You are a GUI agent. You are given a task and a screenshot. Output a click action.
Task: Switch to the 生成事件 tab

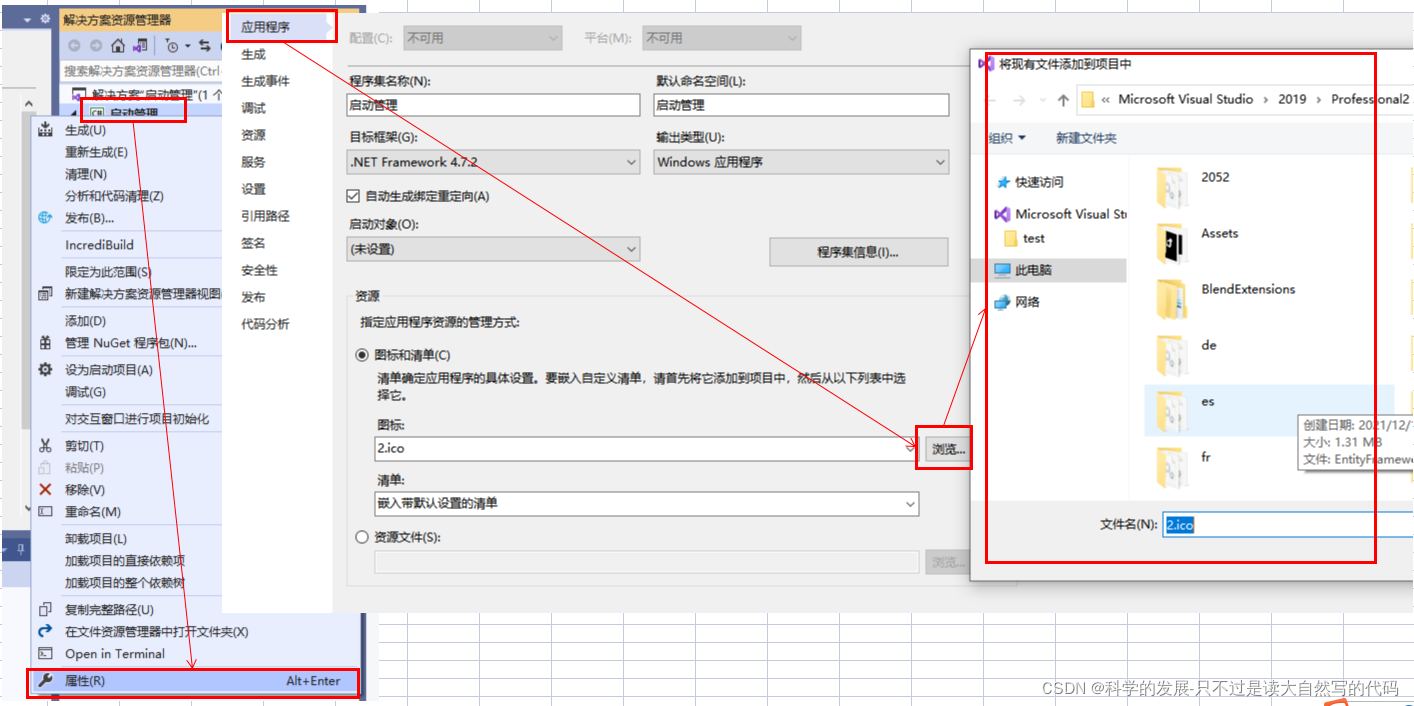[x=266, y=81]
